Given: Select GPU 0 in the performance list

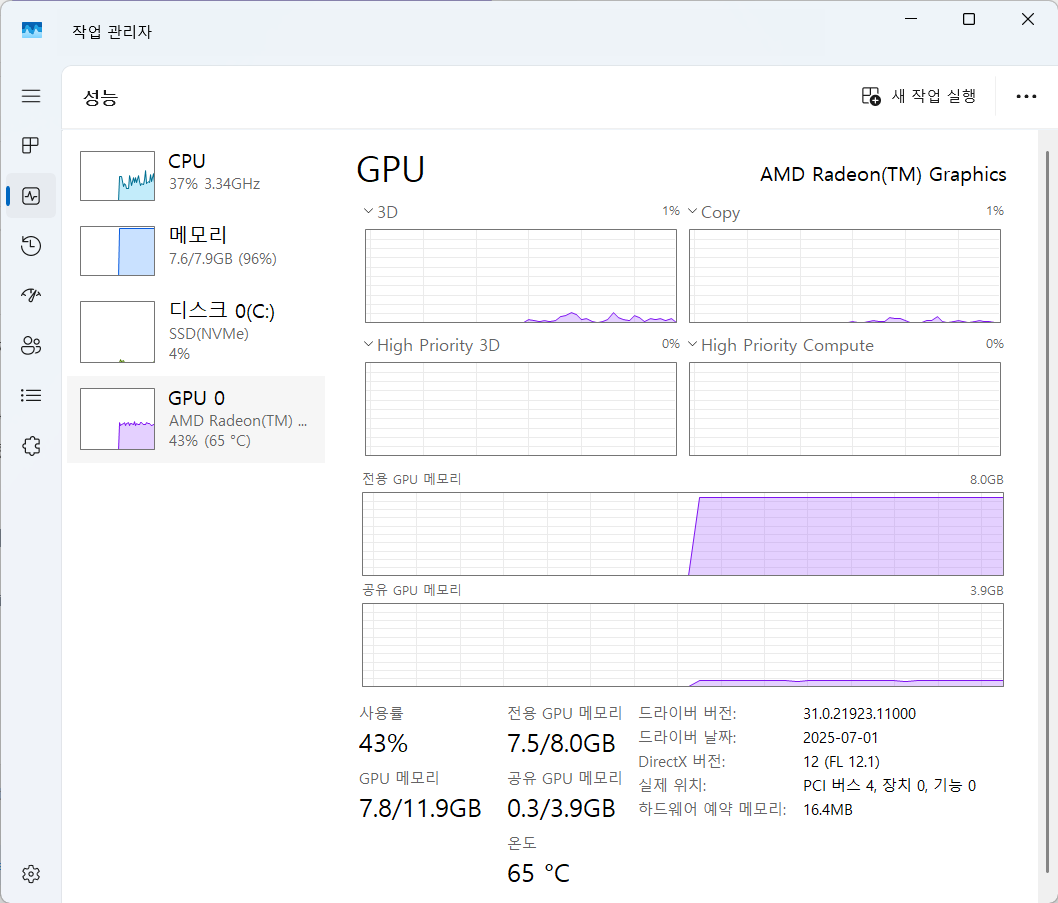Looking at the screenshot, I should point(196,419).
